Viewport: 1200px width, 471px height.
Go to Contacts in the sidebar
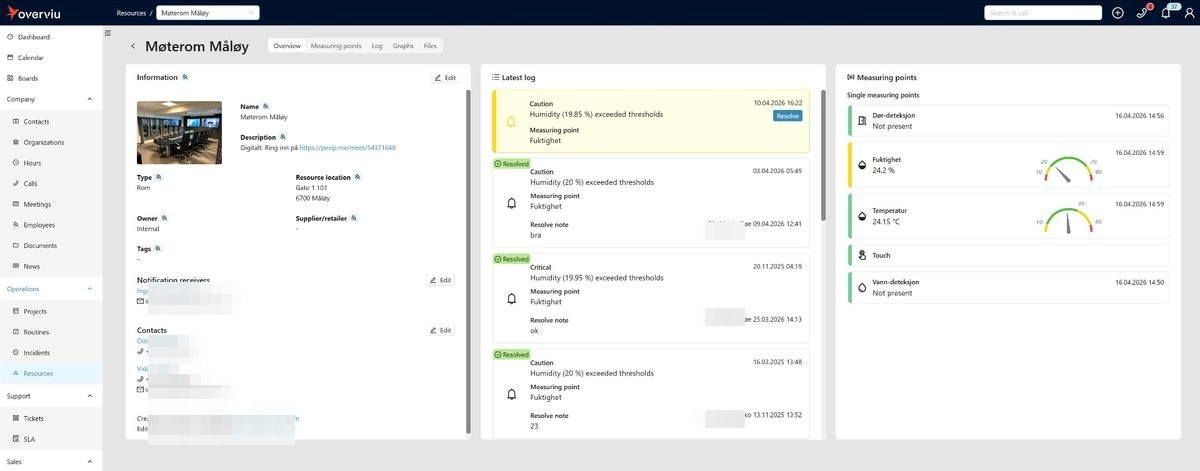click(x=51, y=121)
